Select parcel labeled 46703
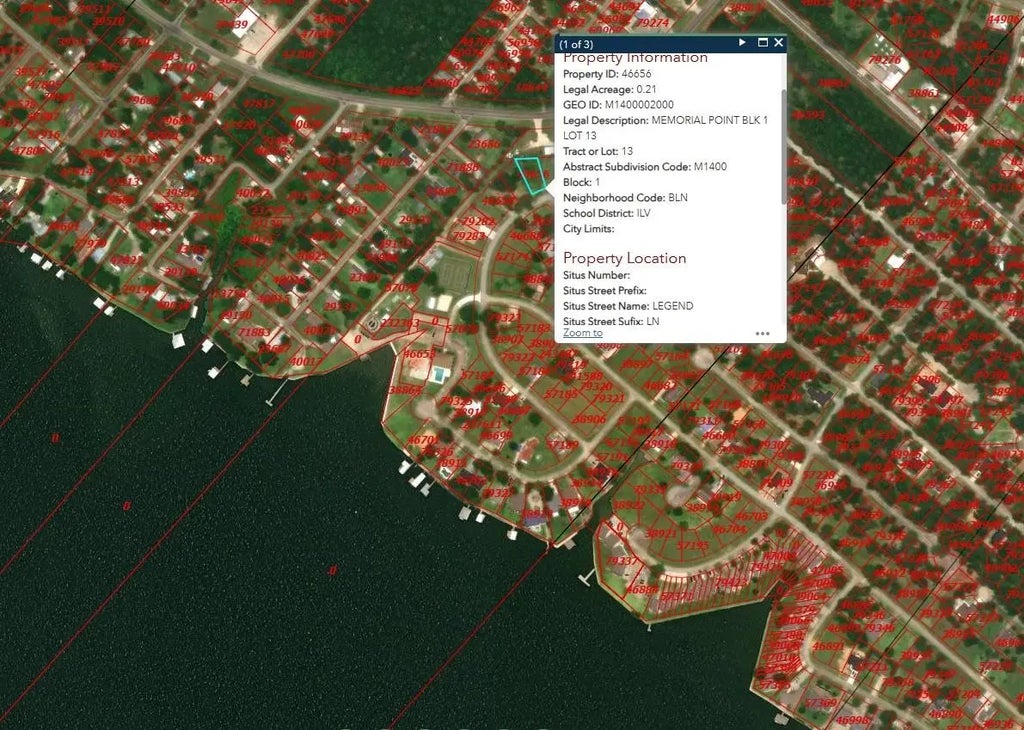This screenshot has height=730, width=1024. [751, 517]
